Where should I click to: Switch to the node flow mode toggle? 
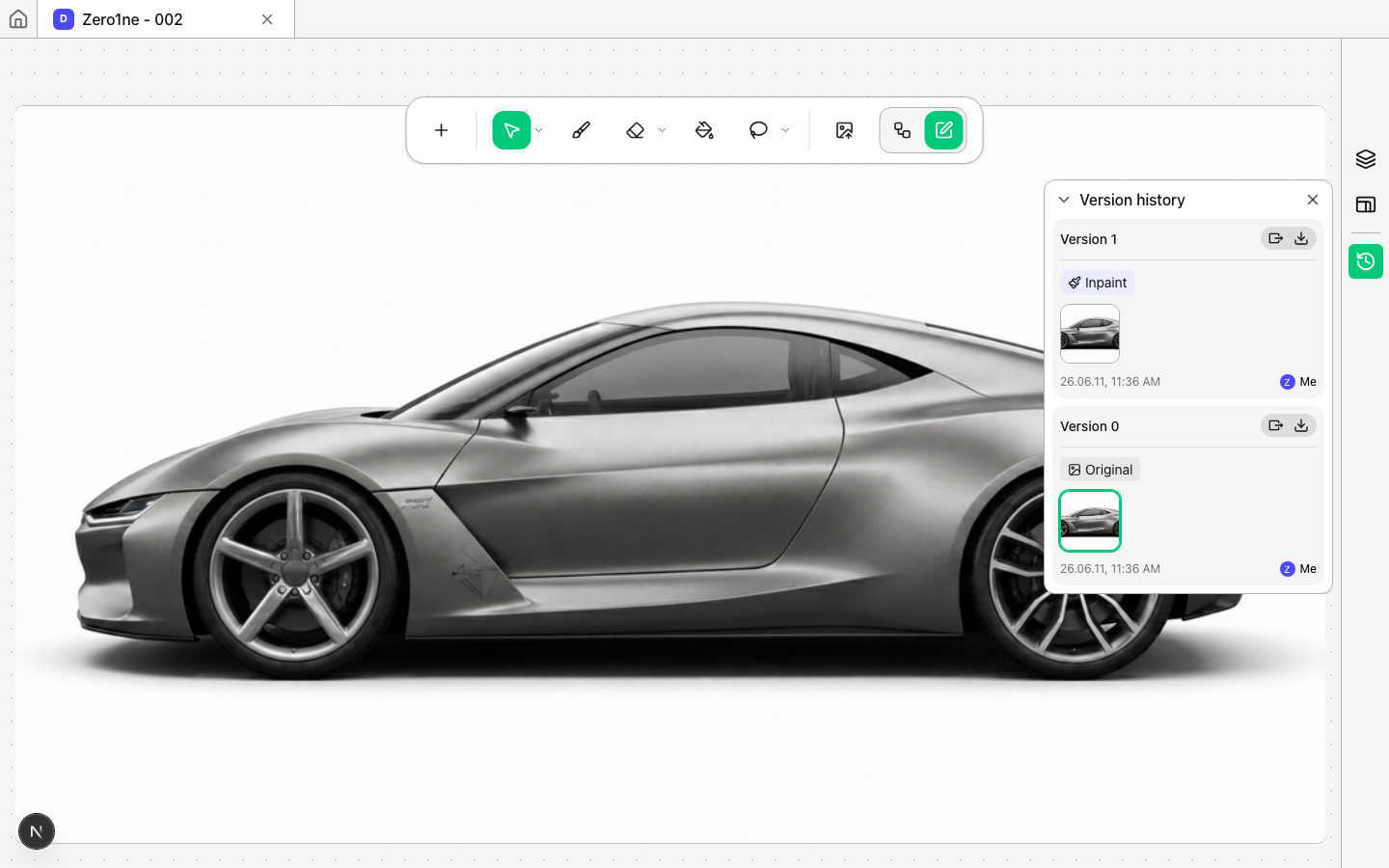pyautogui.click(x=903, y=130)
